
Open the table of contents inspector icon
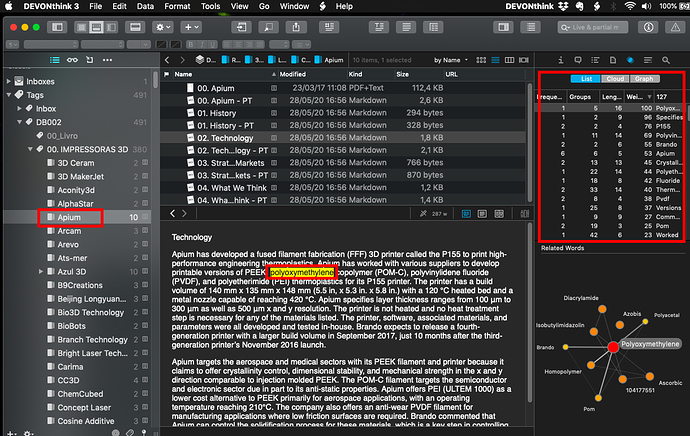click(x=595, y=60)
